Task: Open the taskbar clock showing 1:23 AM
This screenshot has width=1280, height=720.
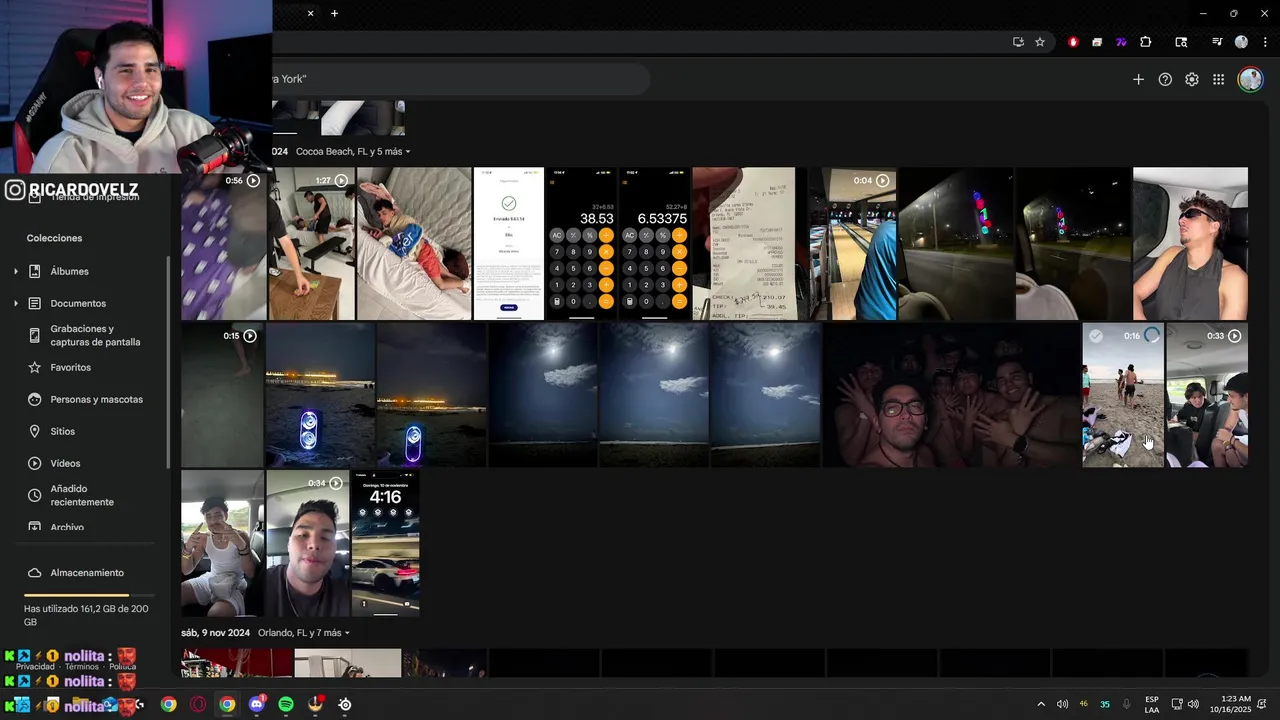Action: 1230,704
